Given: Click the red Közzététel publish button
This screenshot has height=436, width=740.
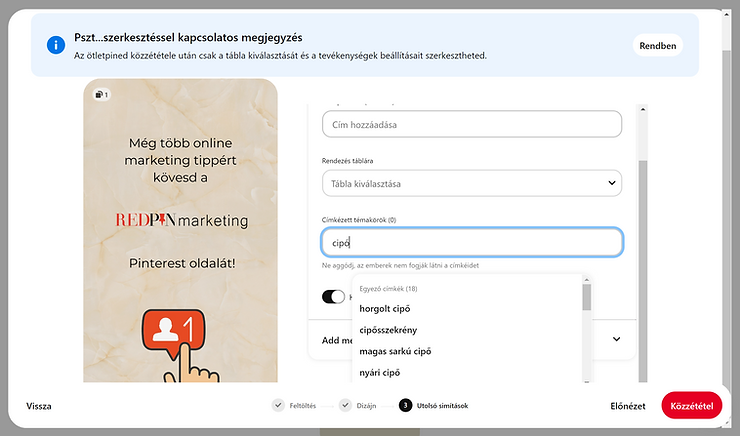Looking at the screenshot, I should pos(691,405).
